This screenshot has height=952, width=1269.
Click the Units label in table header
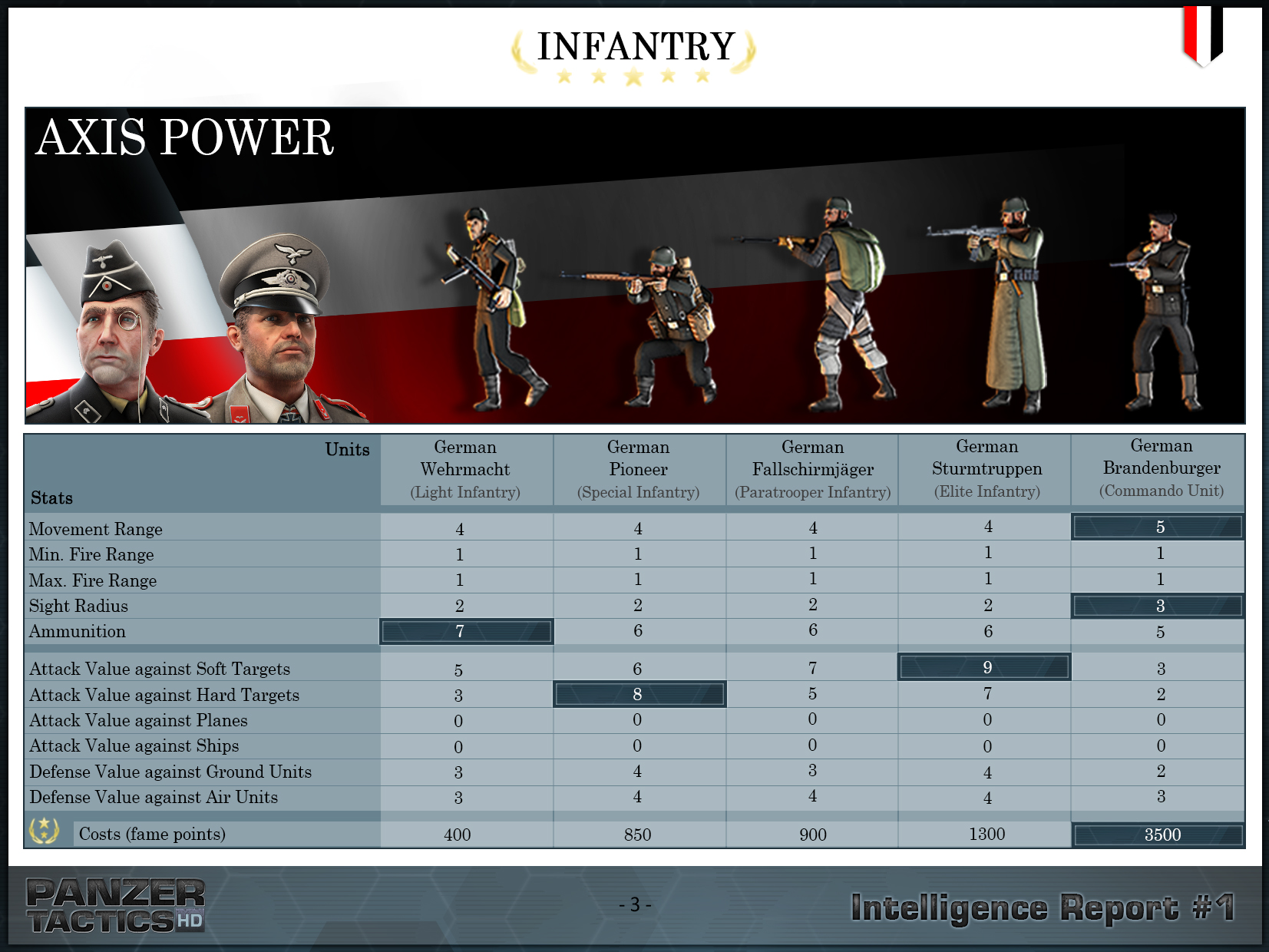pyautogui.click(x=347, y=449)
